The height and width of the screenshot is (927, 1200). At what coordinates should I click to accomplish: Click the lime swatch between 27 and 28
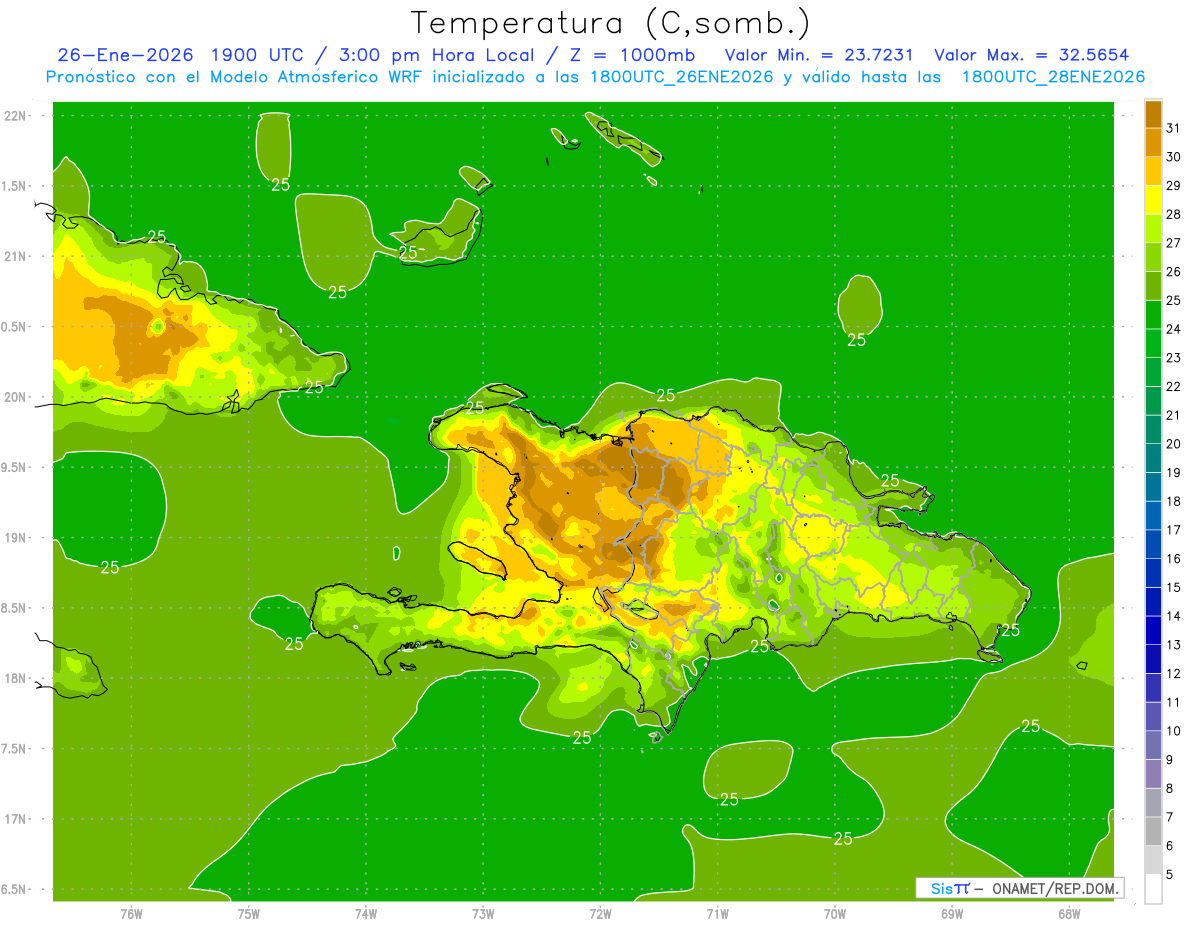pyautogui.click(x=1153, y=229)
